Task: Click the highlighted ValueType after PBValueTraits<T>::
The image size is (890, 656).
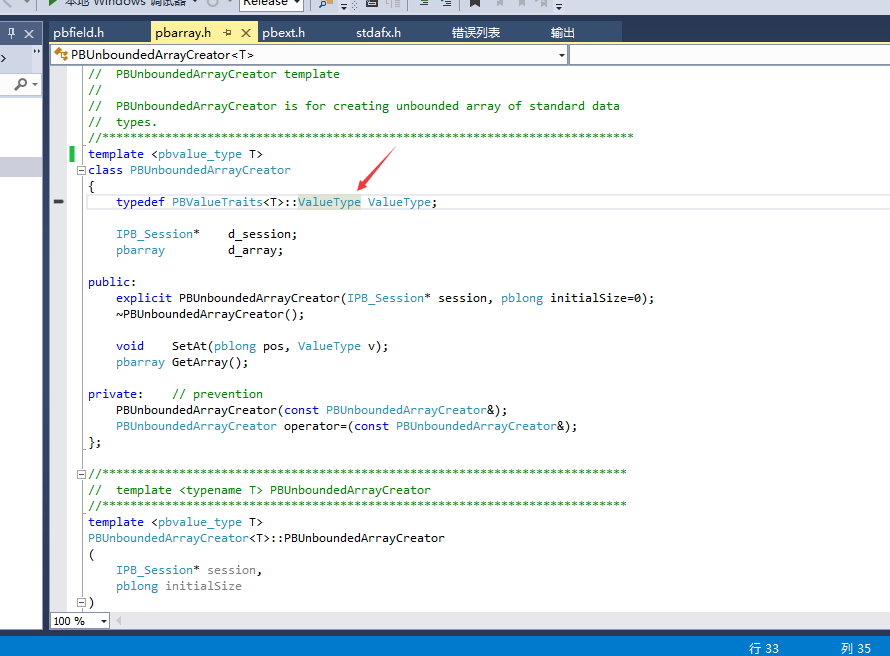Action: [x=329, y=202]
